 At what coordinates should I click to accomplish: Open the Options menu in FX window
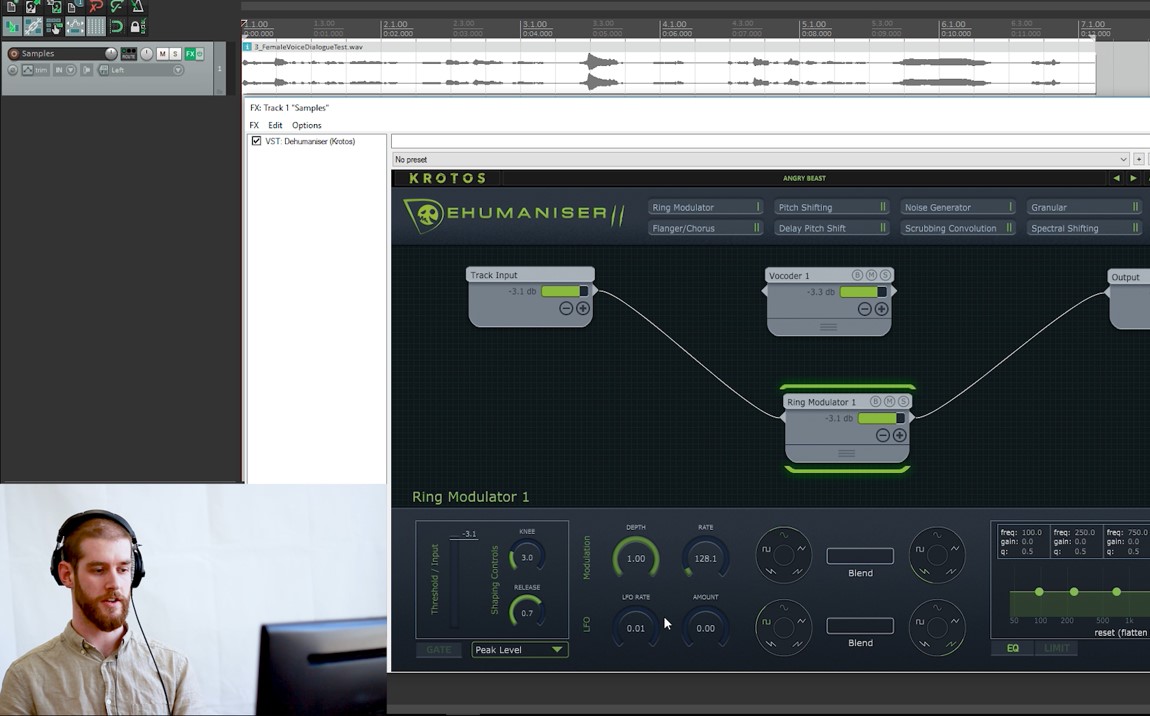[307, 125]
